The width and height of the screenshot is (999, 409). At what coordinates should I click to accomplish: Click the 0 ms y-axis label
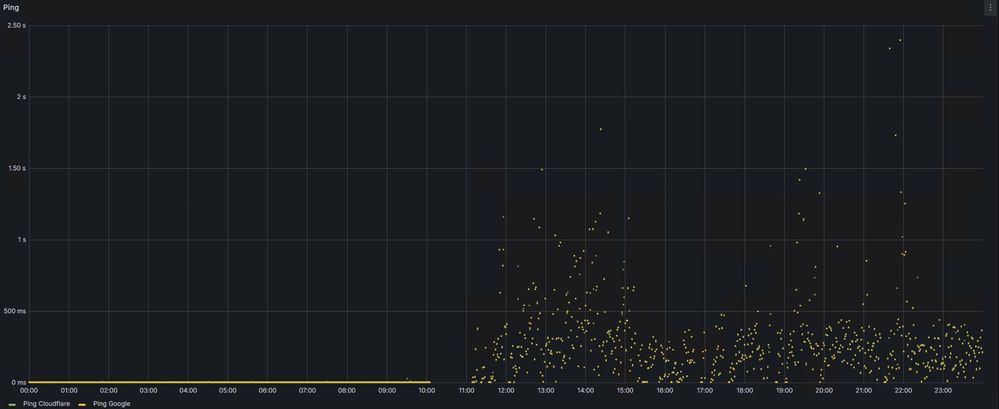(18, 382)
